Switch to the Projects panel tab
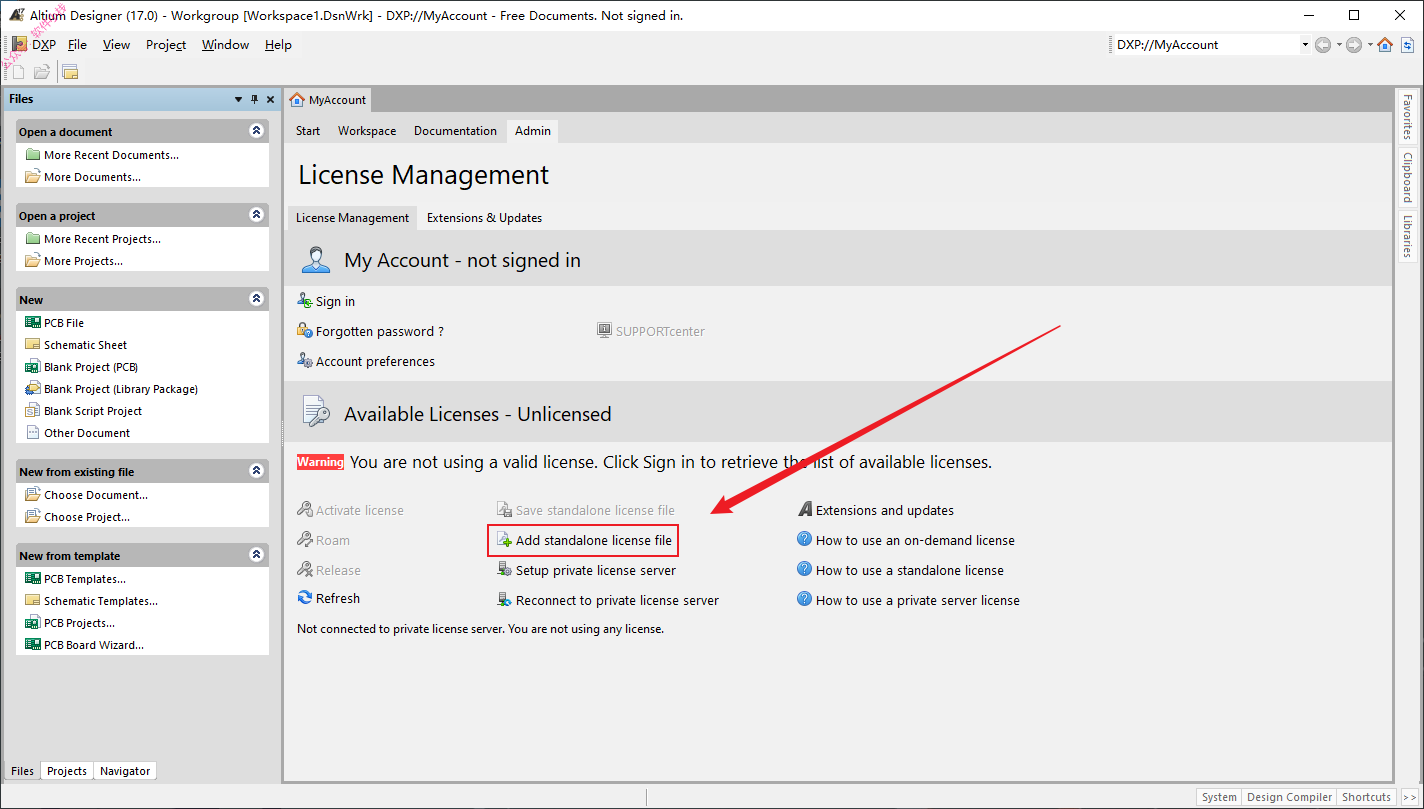The height and width of the screenshot is (809, 1424). click(x=67, y=771)
